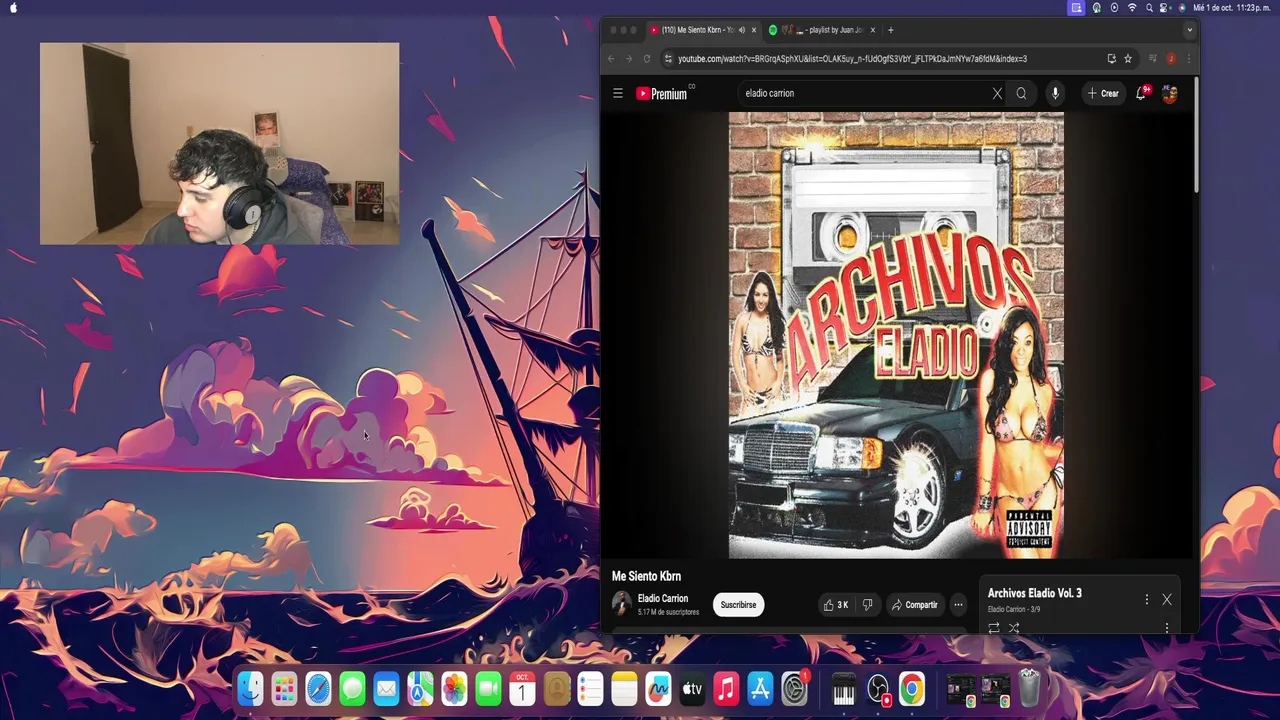
Task: Open Music app from the Dock
Action: pos(726,689)
